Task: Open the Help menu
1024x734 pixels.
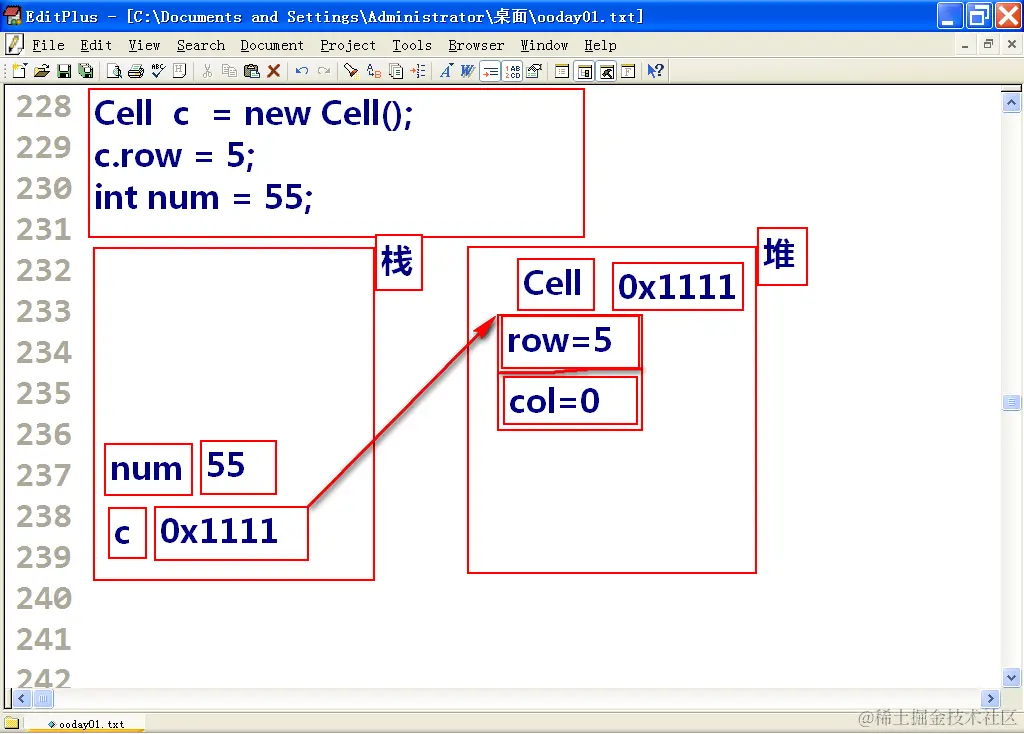Action: click(x=600, y=45)
